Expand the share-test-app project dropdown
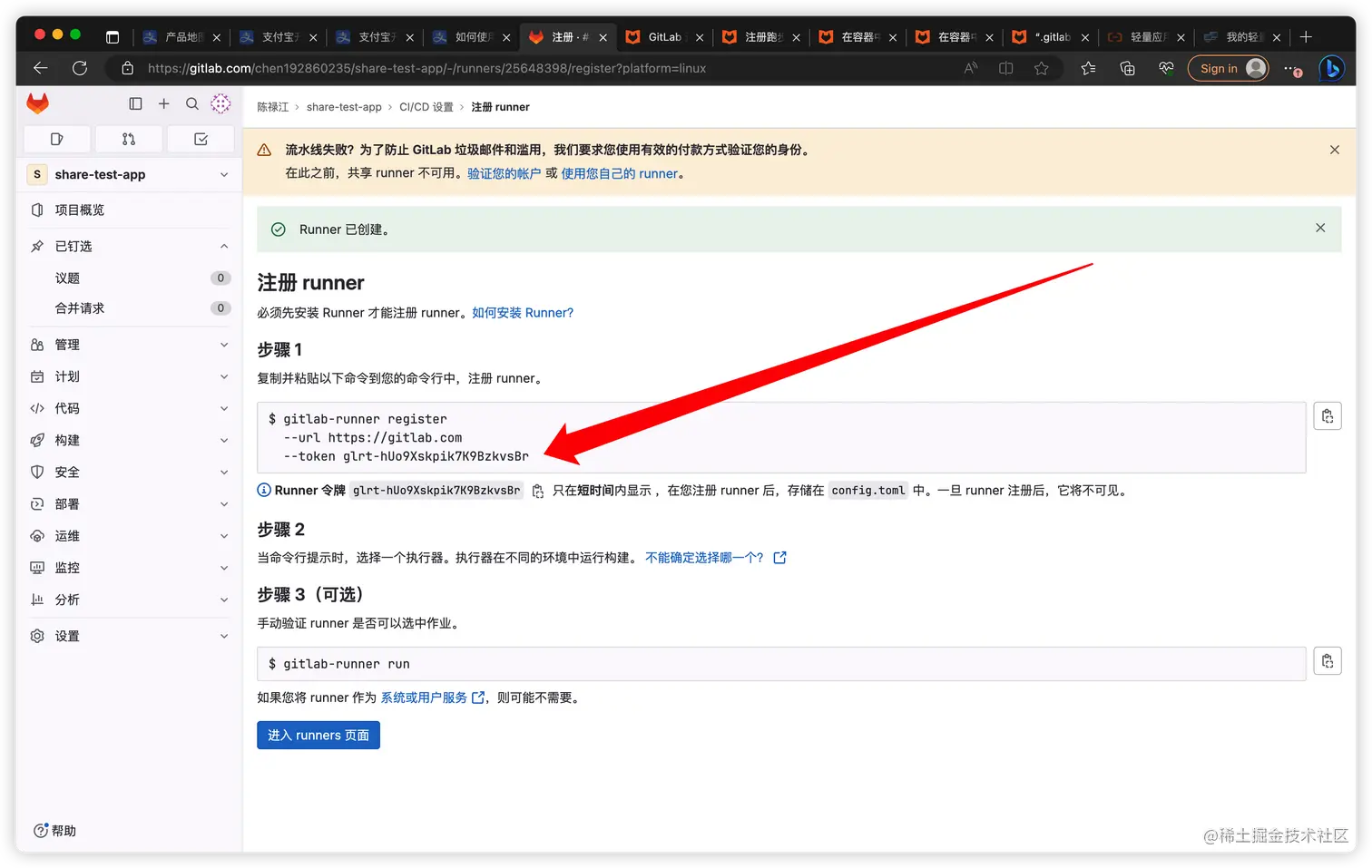This screenshot has width=1372, height=868. coord(129,174)
